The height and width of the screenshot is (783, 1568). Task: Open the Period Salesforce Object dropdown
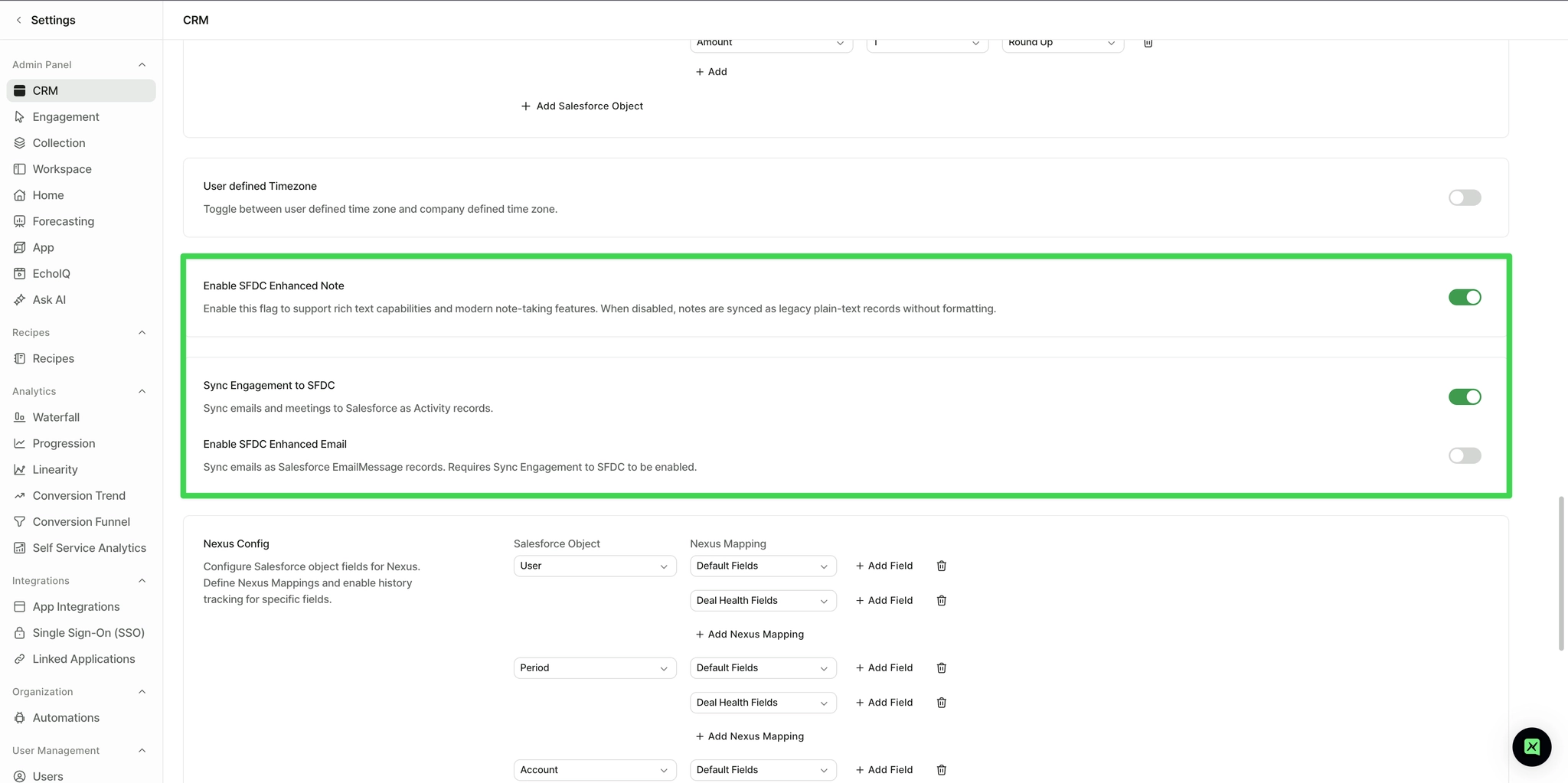(x=595, y=667)
